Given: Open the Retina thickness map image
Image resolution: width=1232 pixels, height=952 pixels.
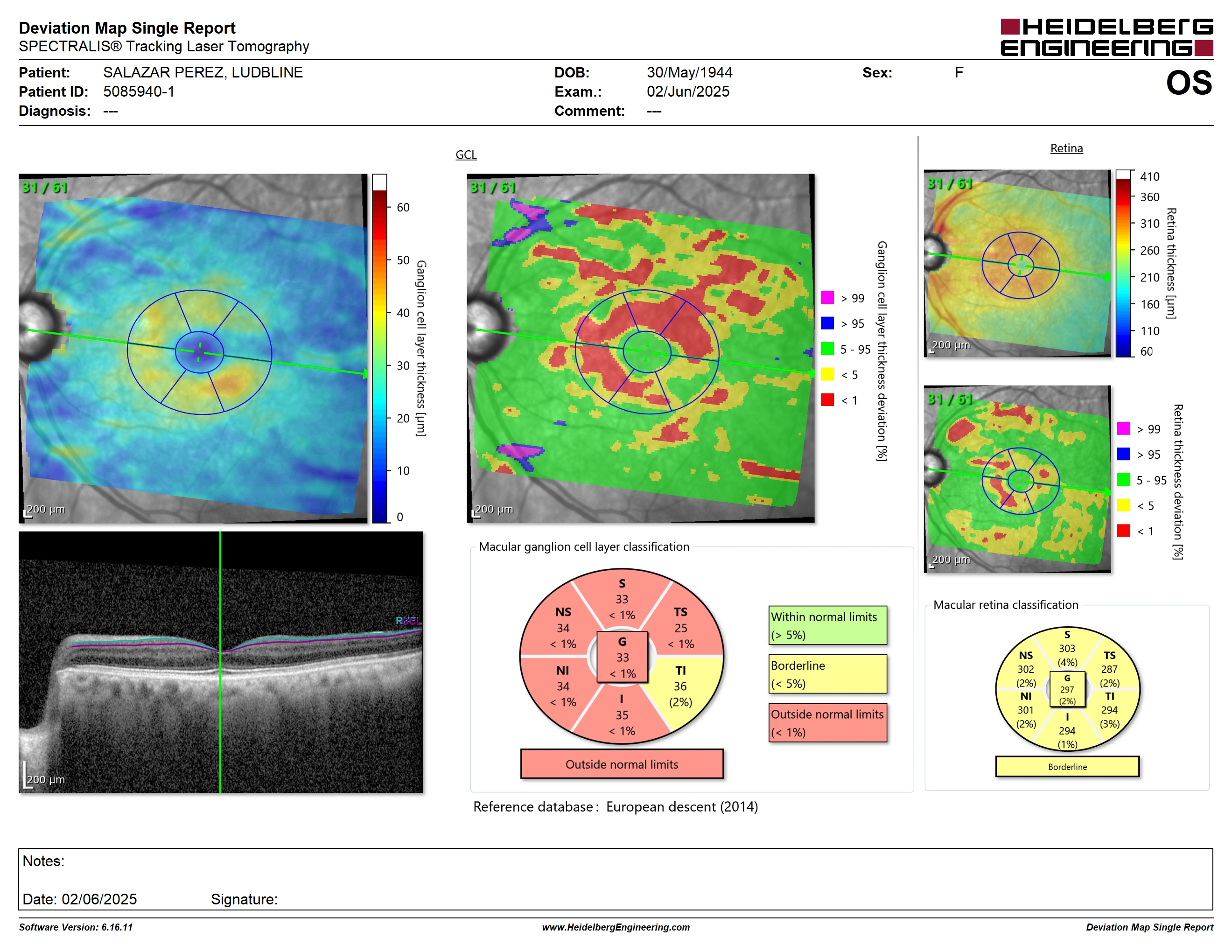Looking at the screenshot, I should (x=1017, y=263).
